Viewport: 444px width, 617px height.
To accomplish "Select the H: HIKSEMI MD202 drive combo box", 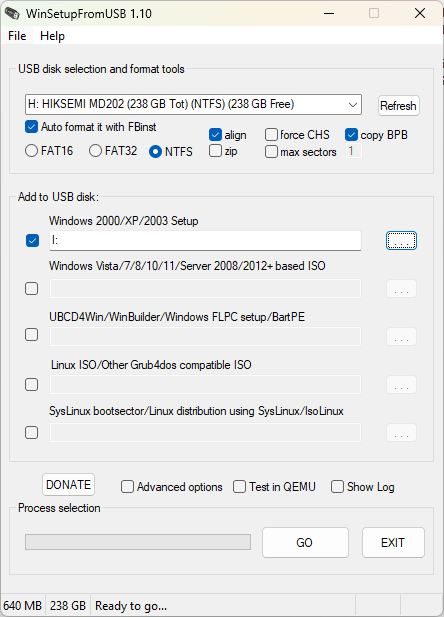I will (193, 104).
